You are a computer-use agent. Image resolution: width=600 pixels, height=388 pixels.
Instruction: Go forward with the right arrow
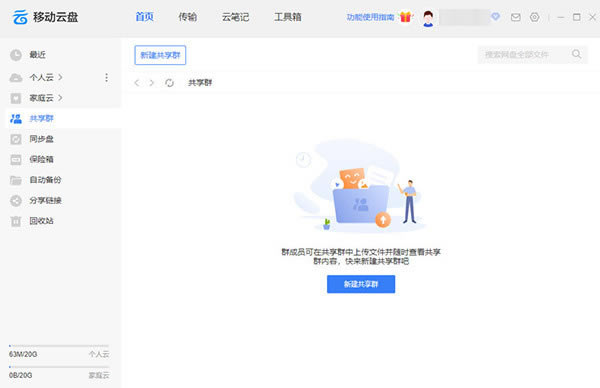point(152,83)
